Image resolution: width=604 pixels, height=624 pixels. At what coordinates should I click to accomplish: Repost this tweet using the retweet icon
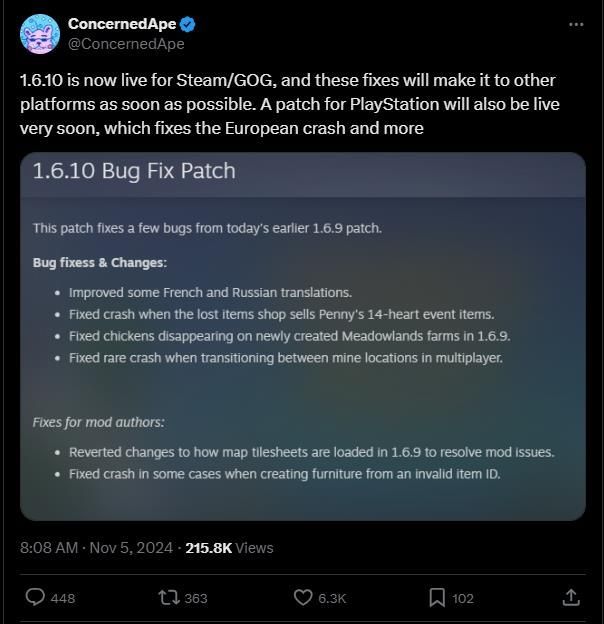tap(169, 597)
